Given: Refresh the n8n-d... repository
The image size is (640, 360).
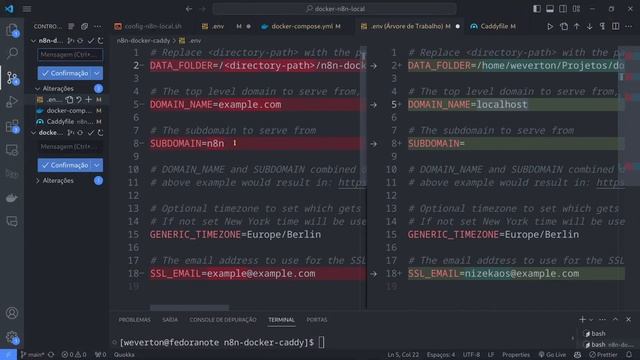Looking at the screenshot, I should [x=100, y=40].
